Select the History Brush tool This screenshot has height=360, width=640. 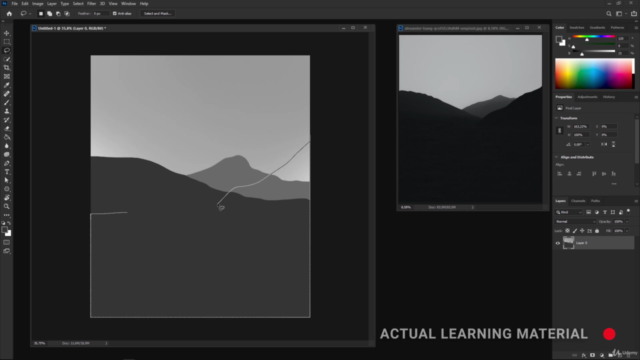7,120
